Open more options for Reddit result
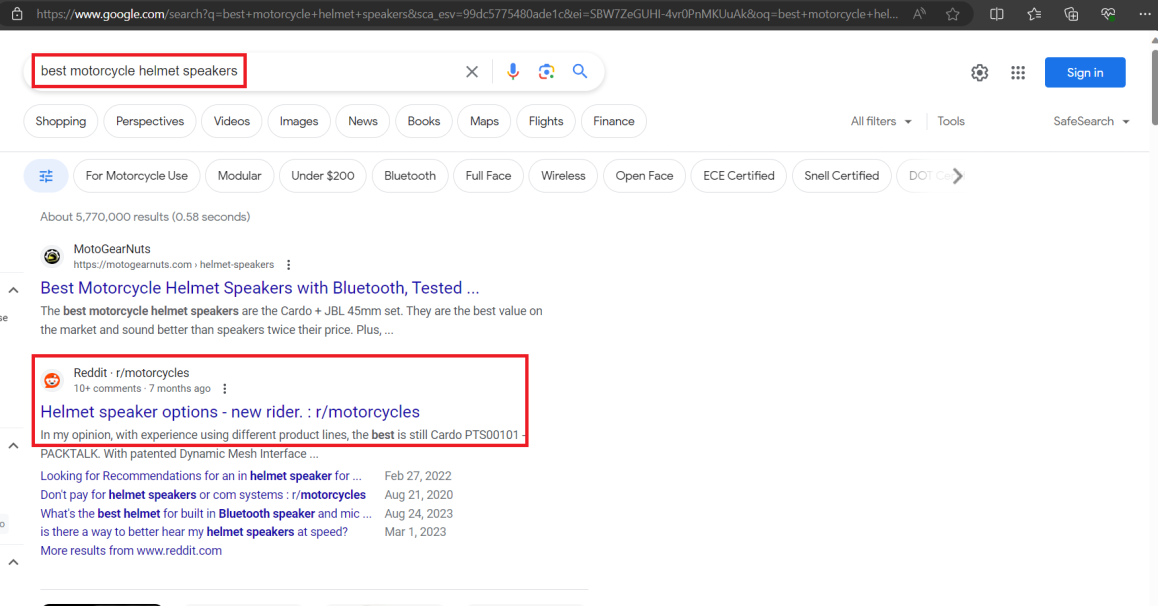 click(225, 389)
